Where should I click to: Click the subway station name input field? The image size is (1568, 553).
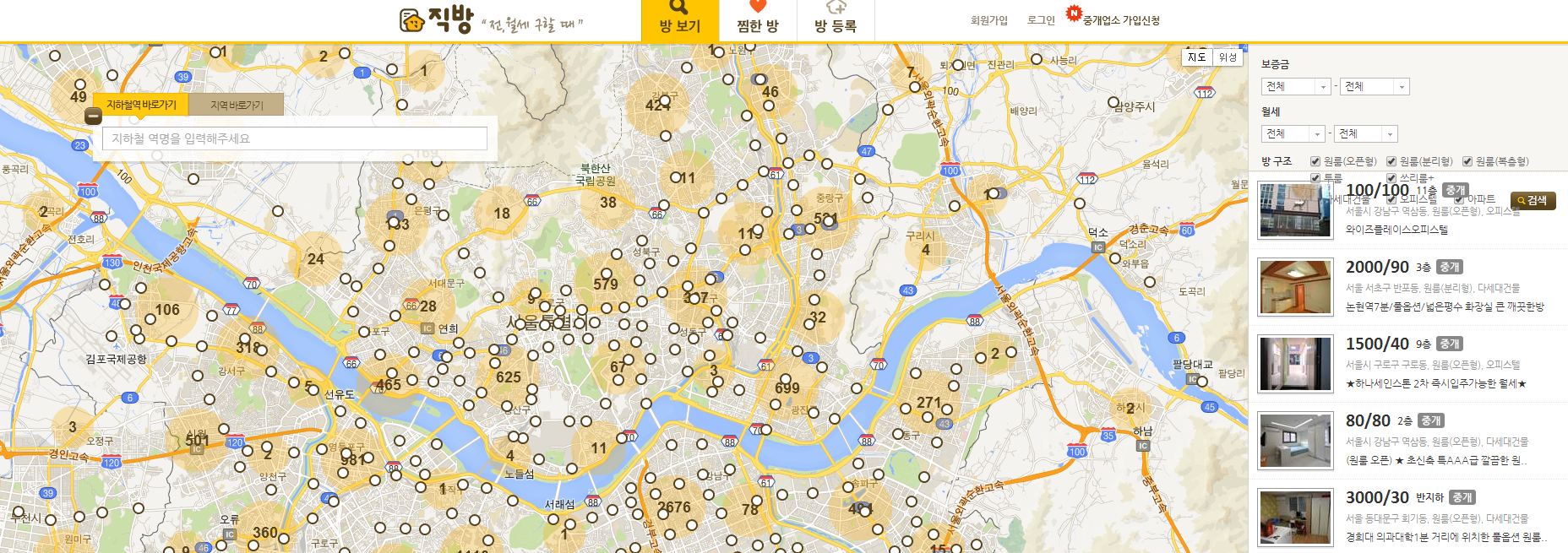tap(294, 138)
